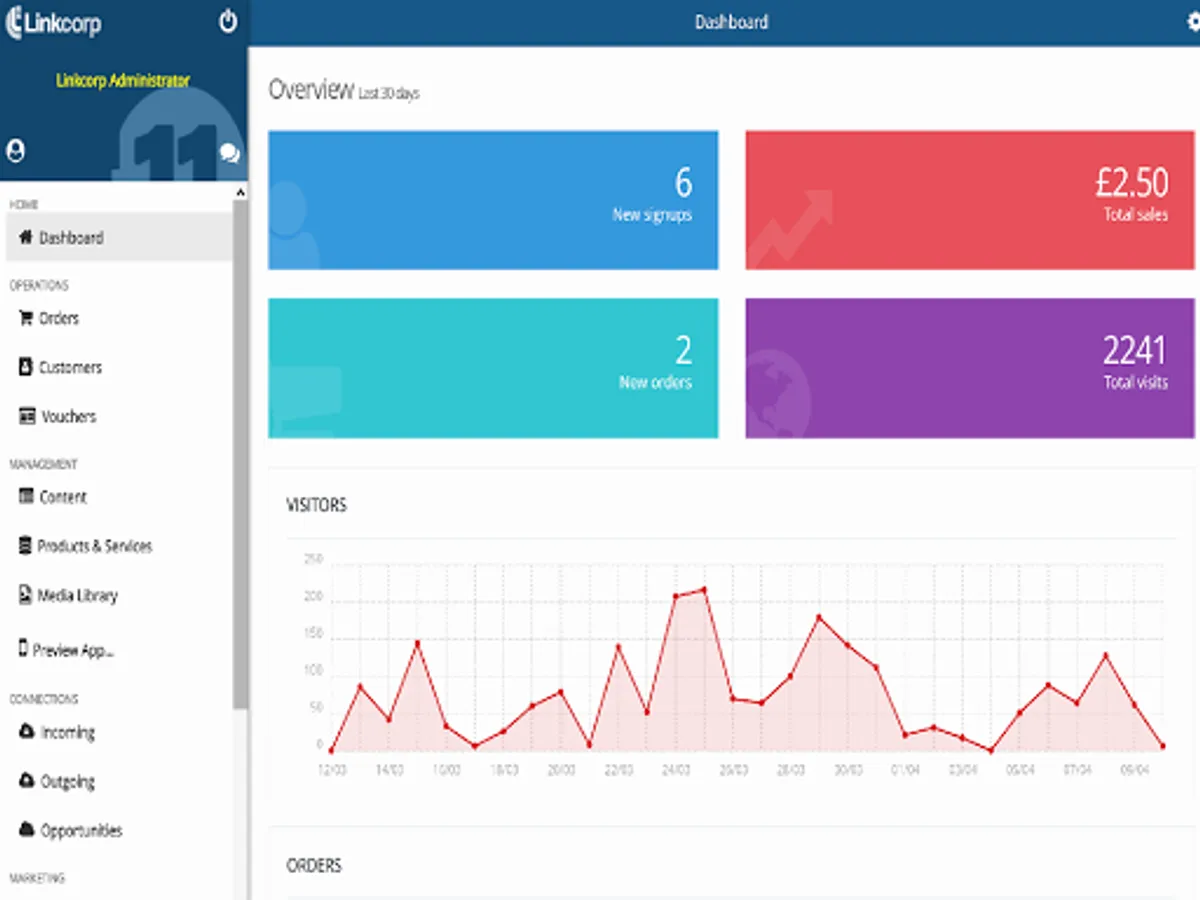Viewport: 1200px width, 900px height.
Task: Click the MARKETING section label
Action: [37, 878]
